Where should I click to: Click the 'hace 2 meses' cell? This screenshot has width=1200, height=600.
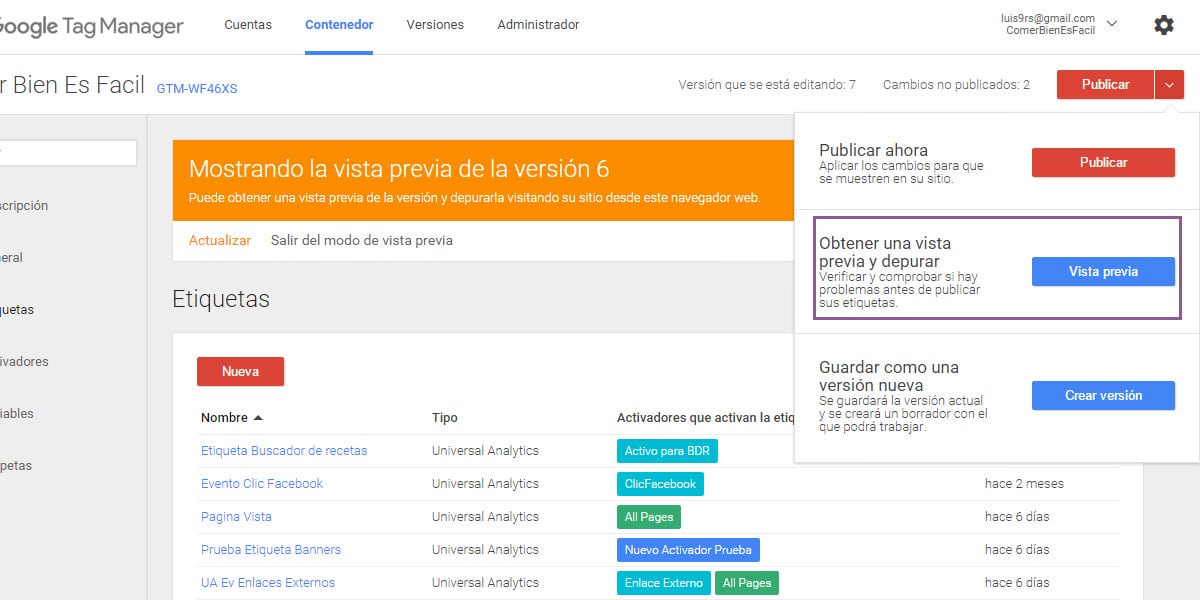pyautogui.click(x=1024, y=484)
